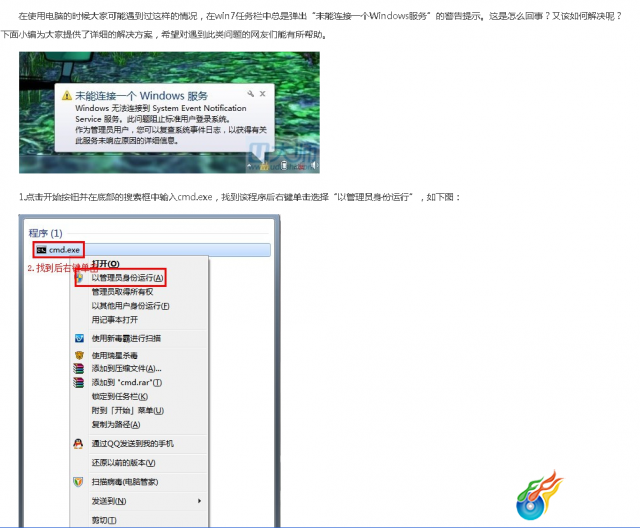The width and height of the screenshot is (640, 528).
Task: Click the 程序 (1) group header
Action: pyautogui.click(x=45, y=233)
